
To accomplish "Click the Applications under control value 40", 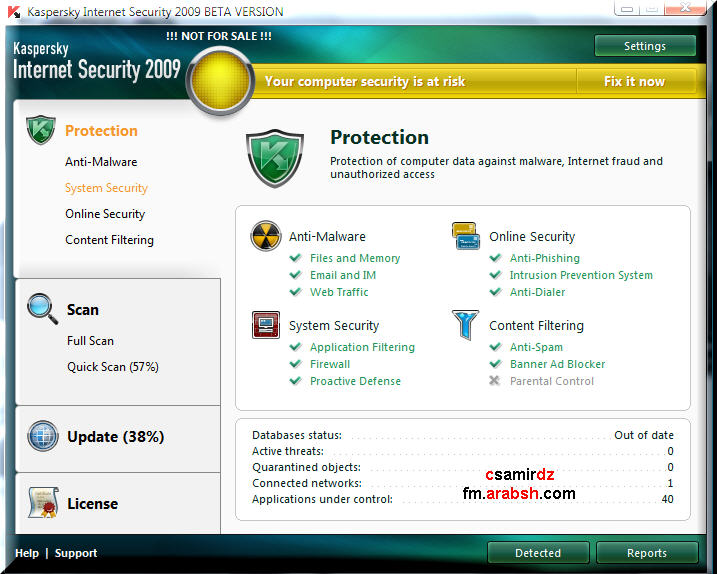I will point(667,499).
